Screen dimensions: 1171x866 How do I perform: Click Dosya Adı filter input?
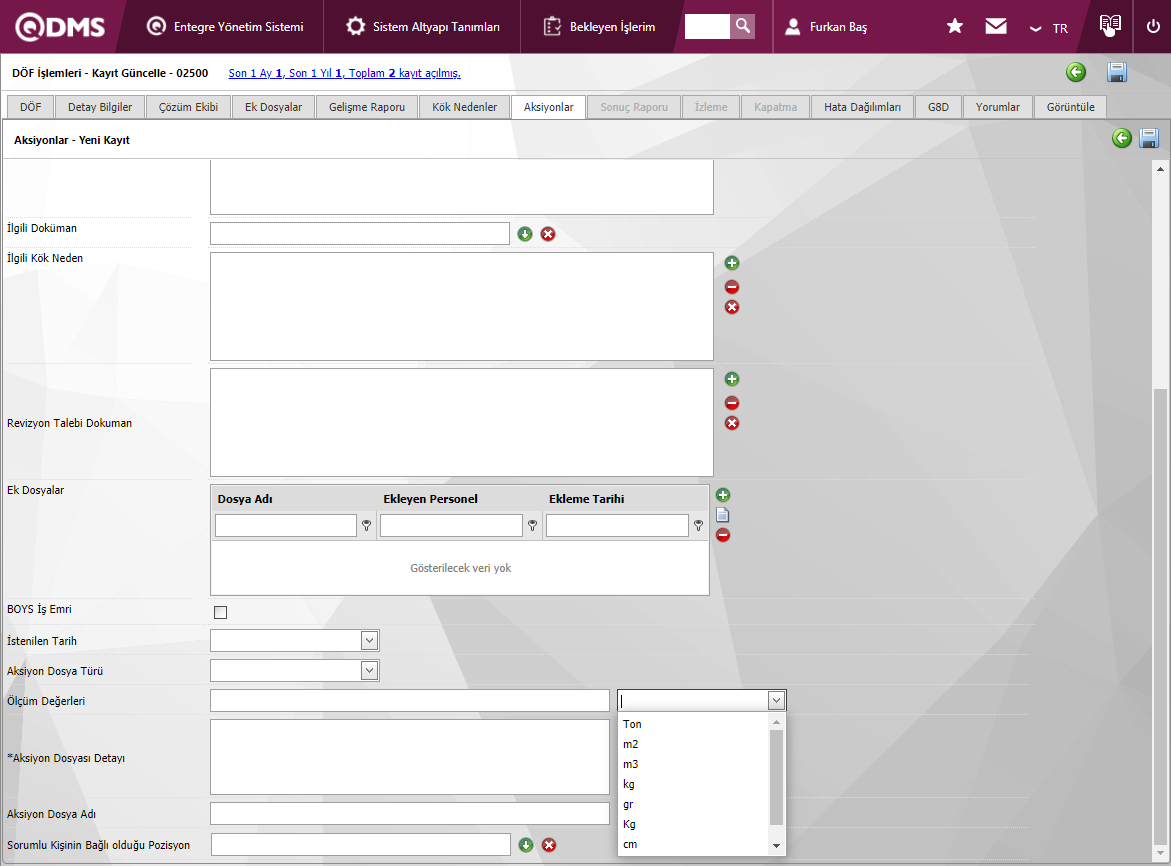[285, 526]
